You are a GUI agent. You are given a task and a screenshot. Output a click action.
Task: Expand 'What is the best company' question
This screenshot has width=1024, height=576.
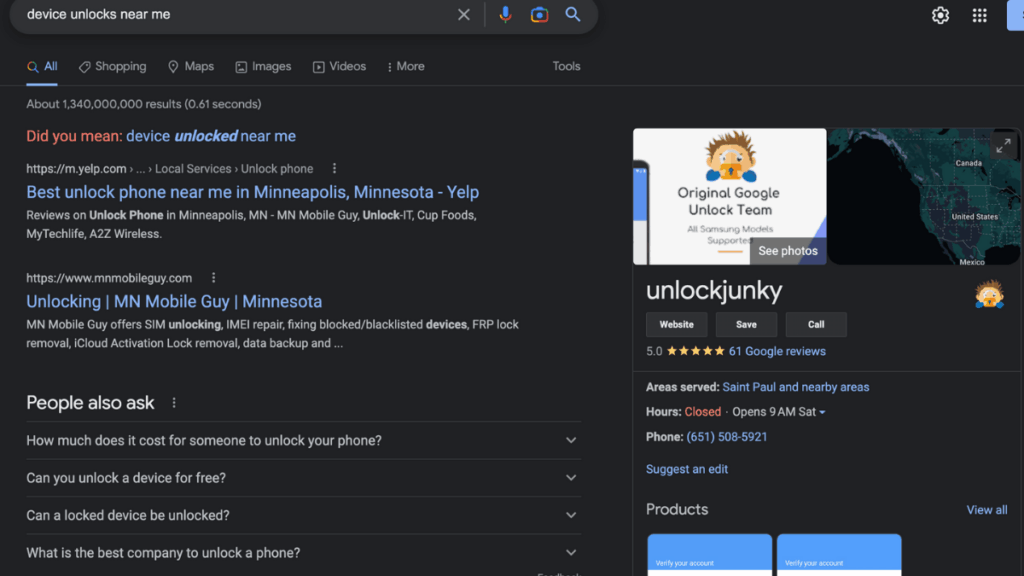pos(304,552)
